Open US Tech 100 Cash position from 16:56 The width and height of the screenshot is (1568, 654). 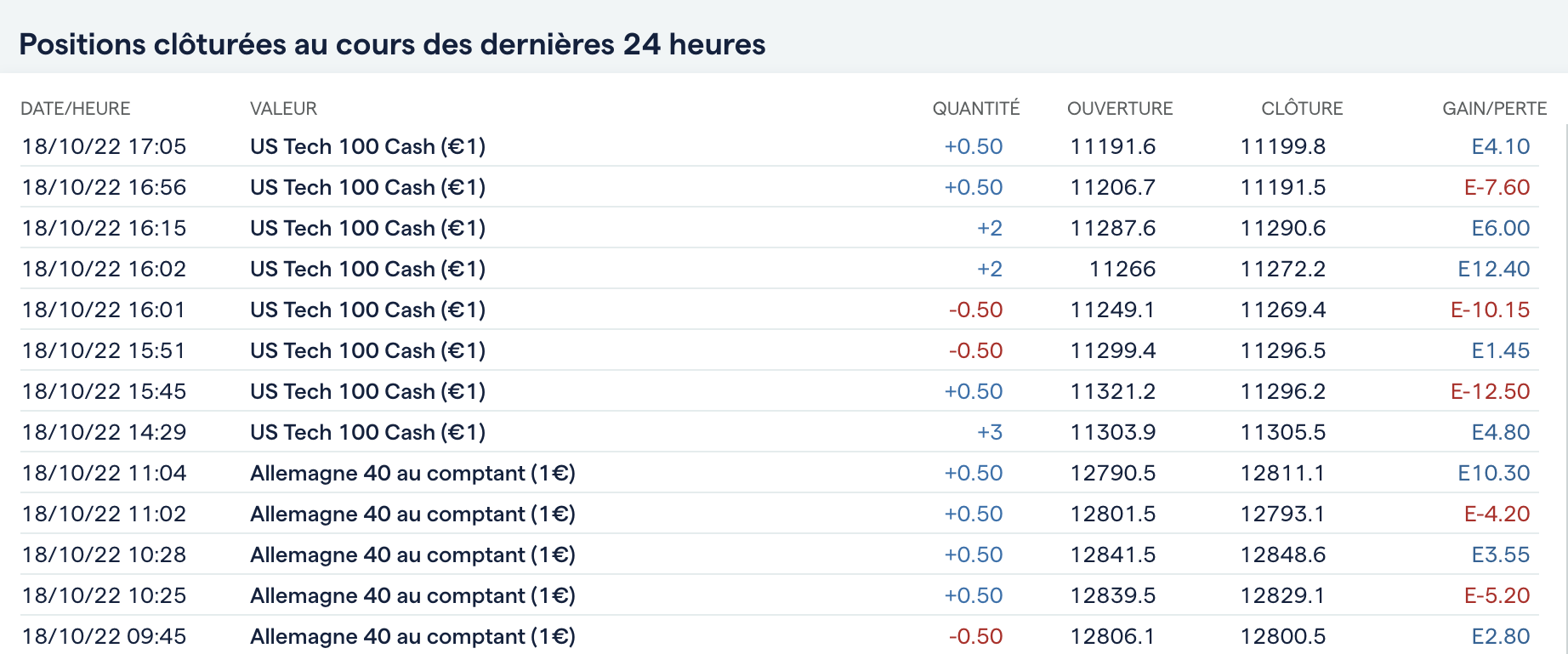pos(367,187)
